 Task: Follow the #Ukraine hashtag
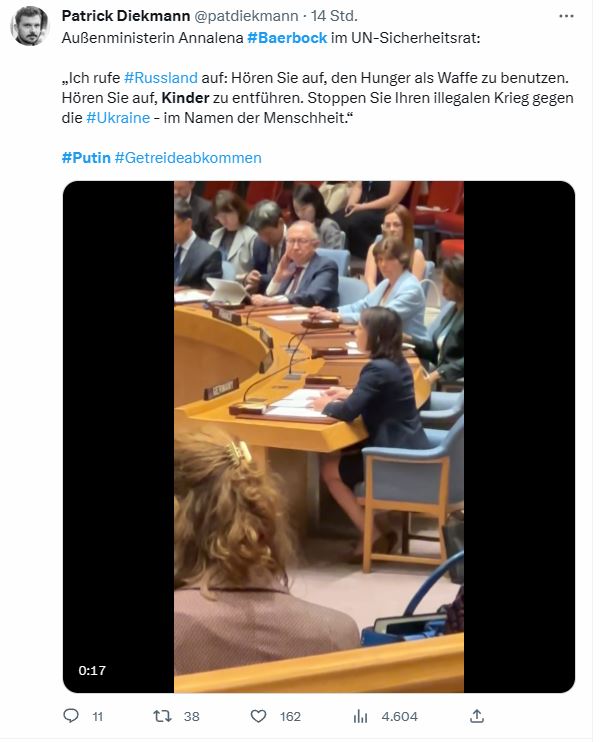coord(118,117)
